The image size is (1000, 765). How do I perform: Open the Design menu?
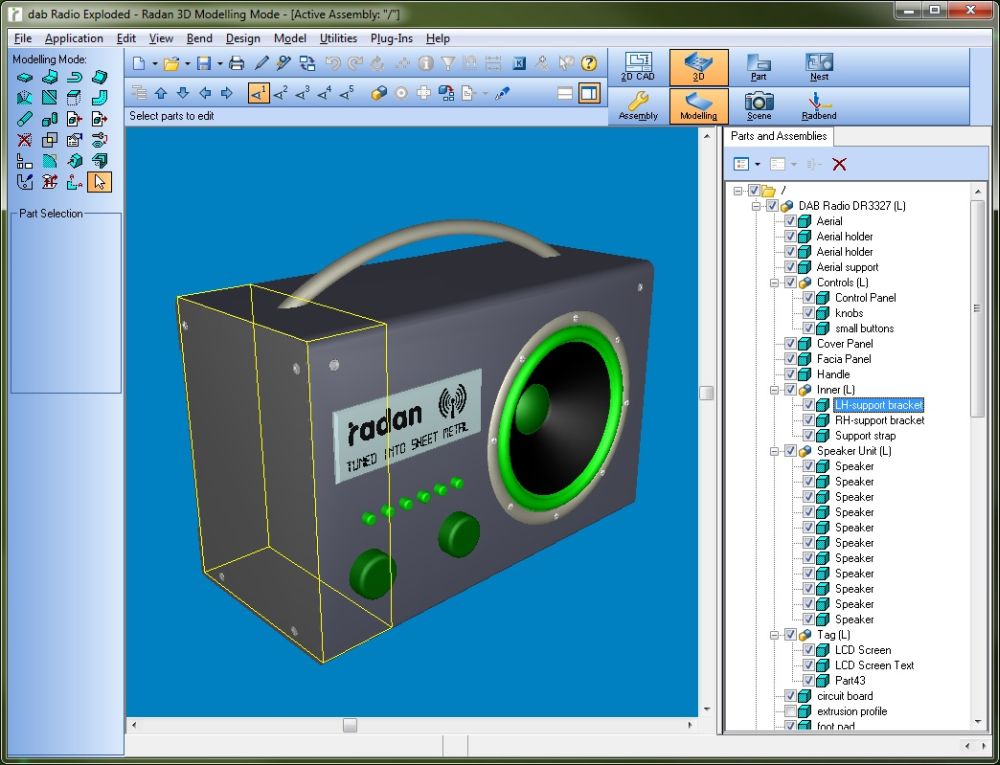pyautogui.click(x=243, y=38)
